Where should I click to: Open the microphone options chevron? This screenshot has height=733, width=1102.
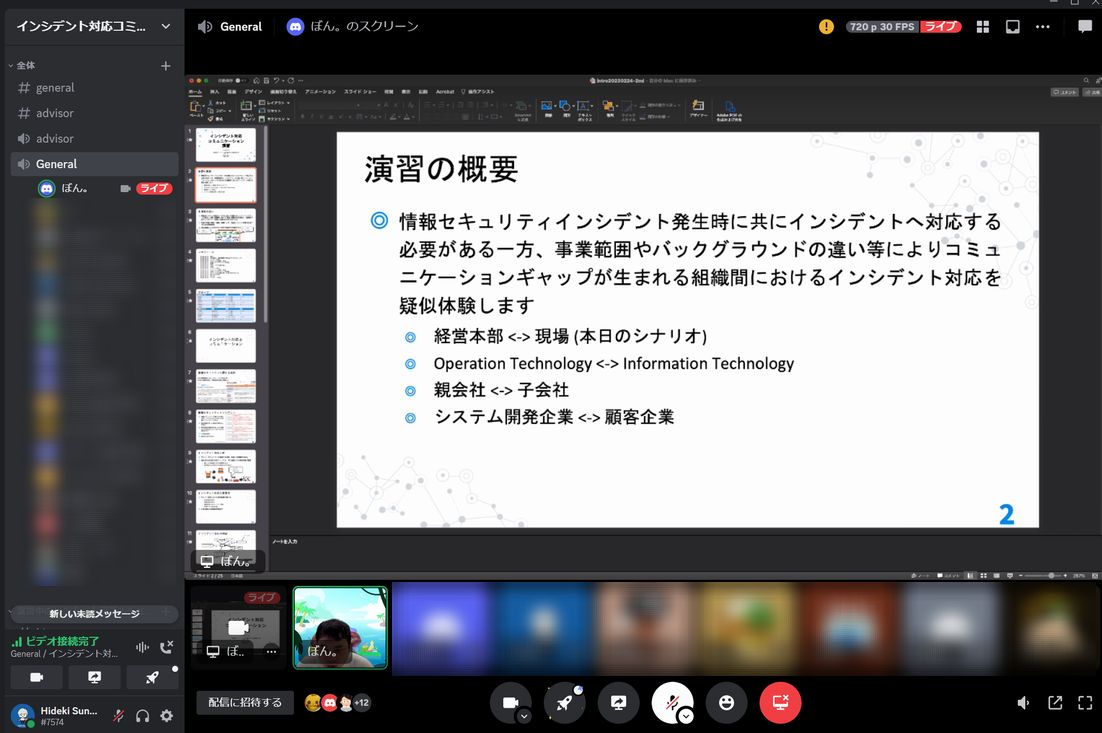tap(683, 715)
